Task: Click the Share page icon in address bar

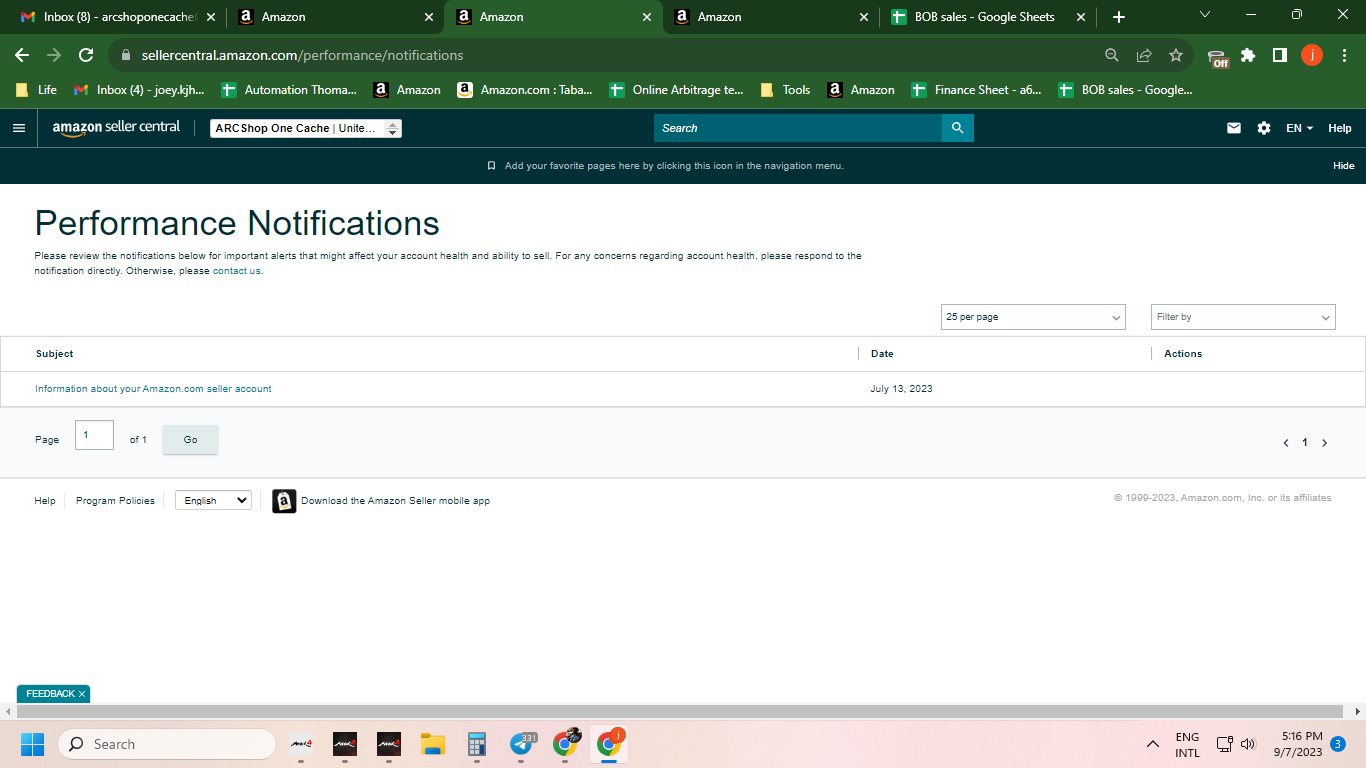Action: point(1144,55)
